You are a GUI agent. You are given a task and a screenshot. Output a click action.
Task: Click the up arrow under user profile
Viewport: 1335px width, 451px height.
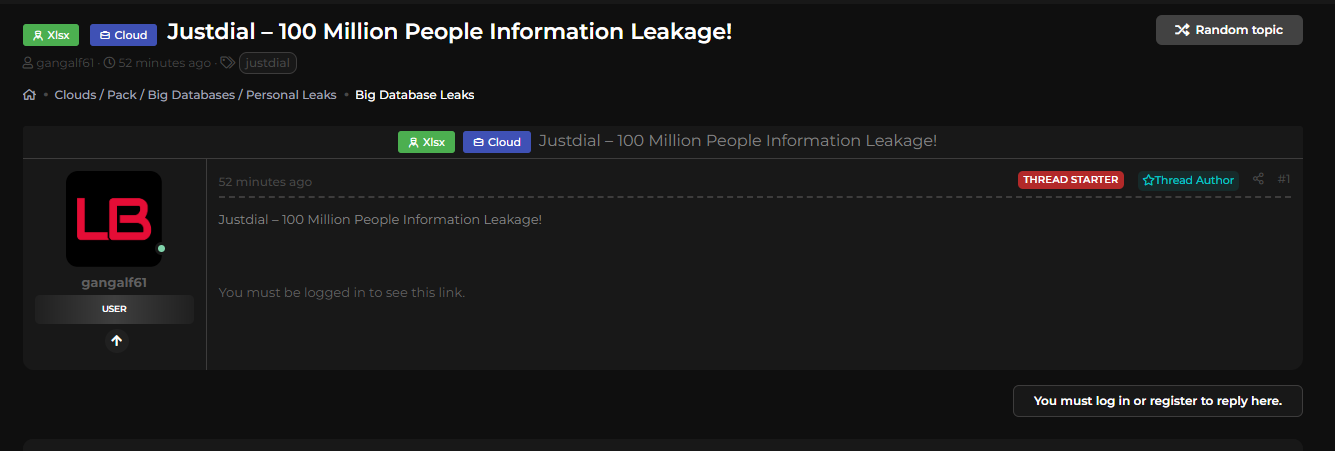point(116,341)
